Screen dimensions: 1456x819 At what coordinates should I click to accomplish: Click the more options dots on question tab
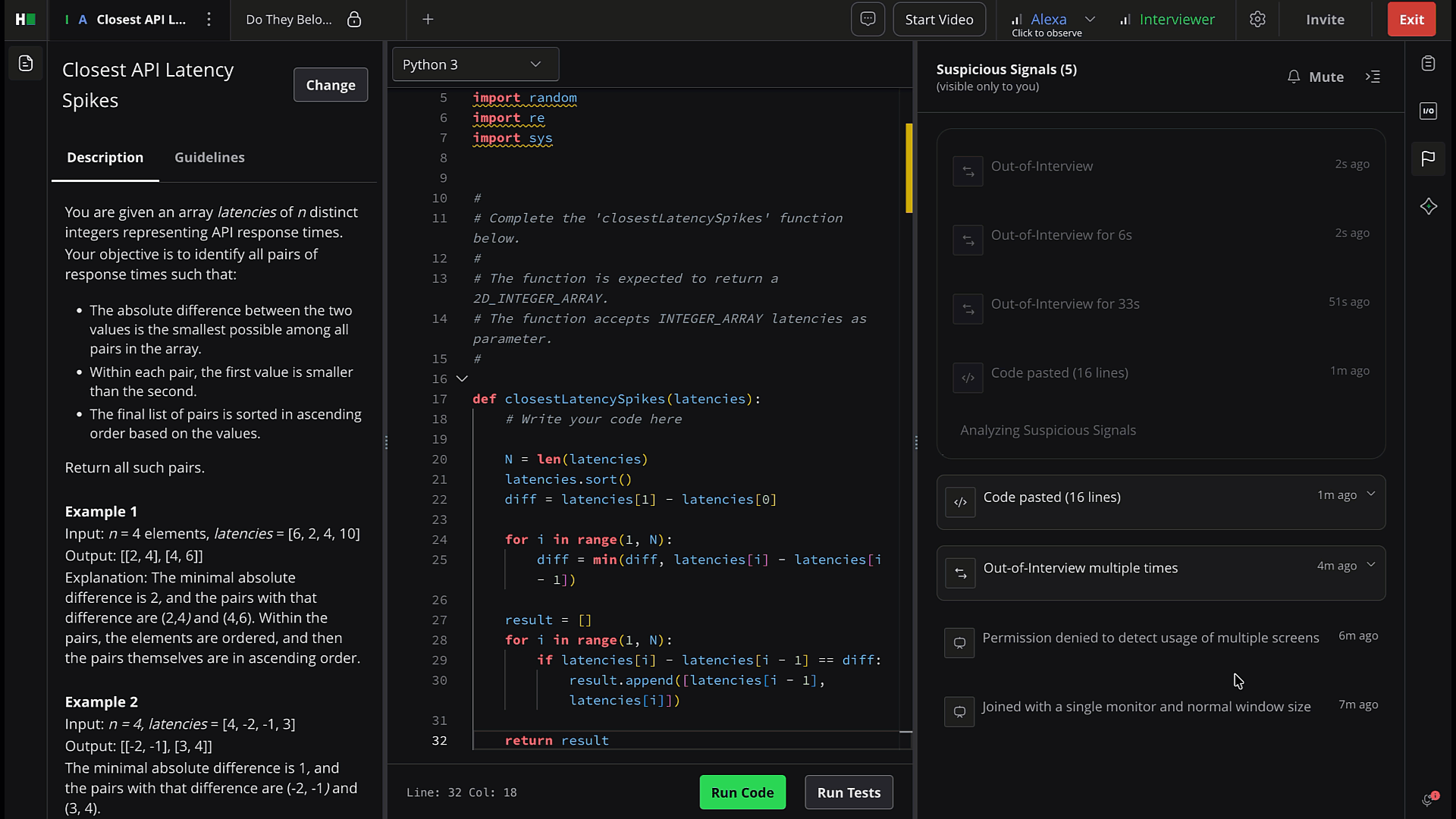point(209,19)
